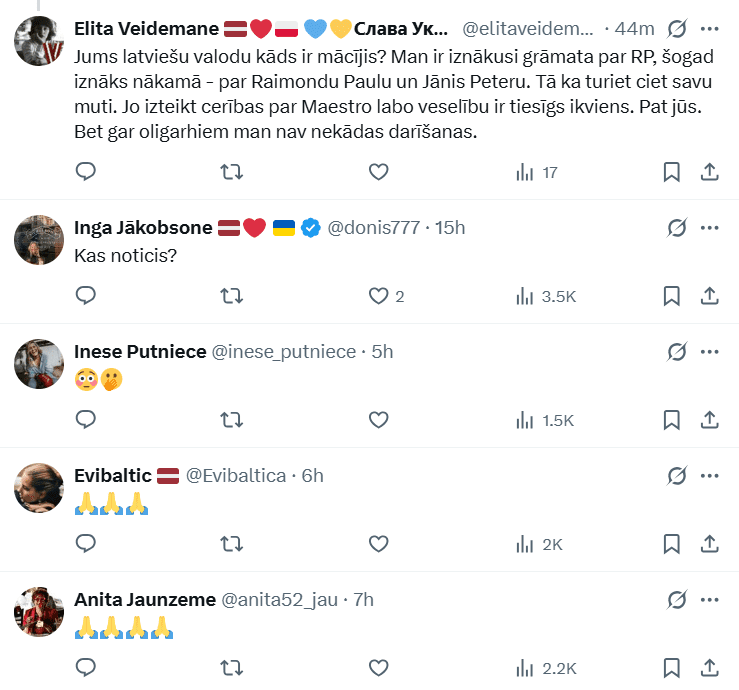This screenshot has width=739, height=690.
Task: Reply to Elita Veidemane's tweet
Action: (86, 172)
